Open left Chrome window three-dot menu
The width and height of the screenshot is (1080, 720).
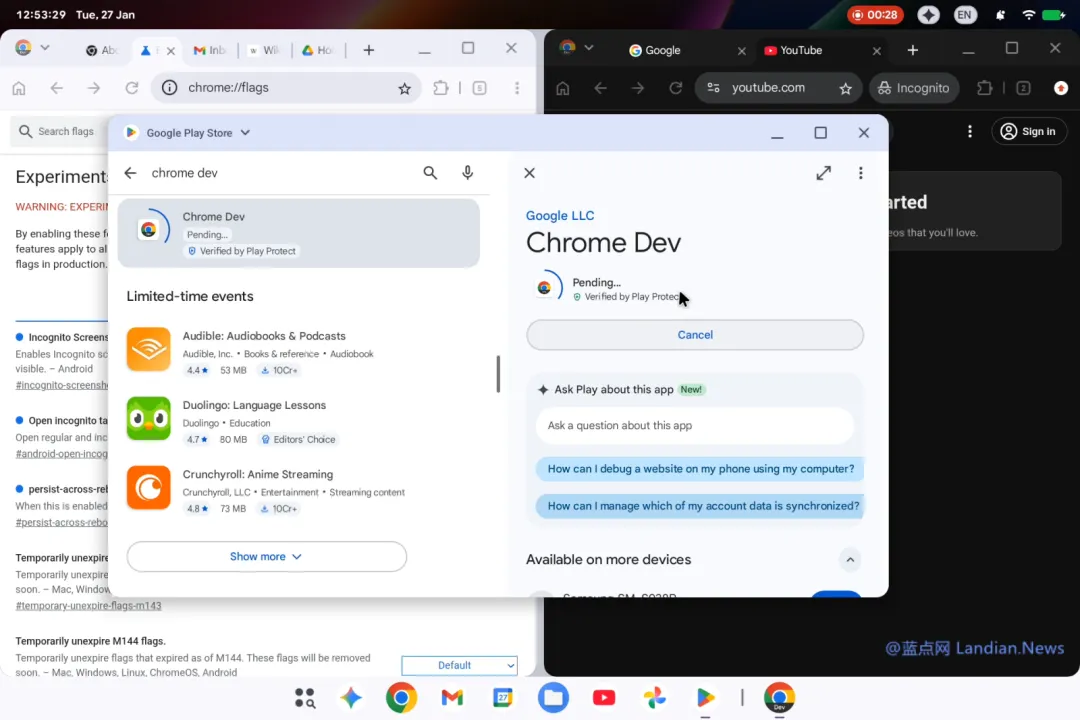tap(517, 88)
